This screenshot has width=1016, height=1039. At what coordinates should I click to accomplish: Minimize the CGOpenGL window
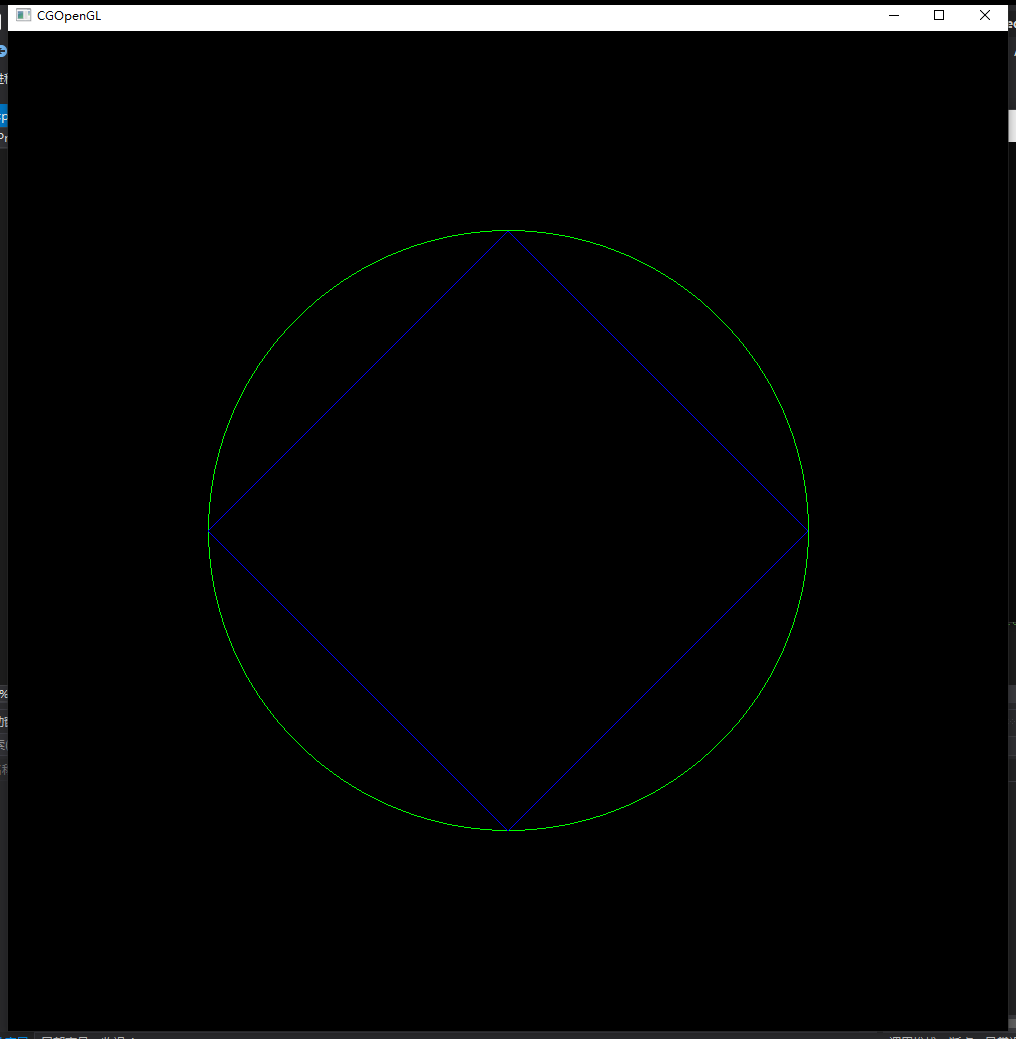[x=894, y=15]
